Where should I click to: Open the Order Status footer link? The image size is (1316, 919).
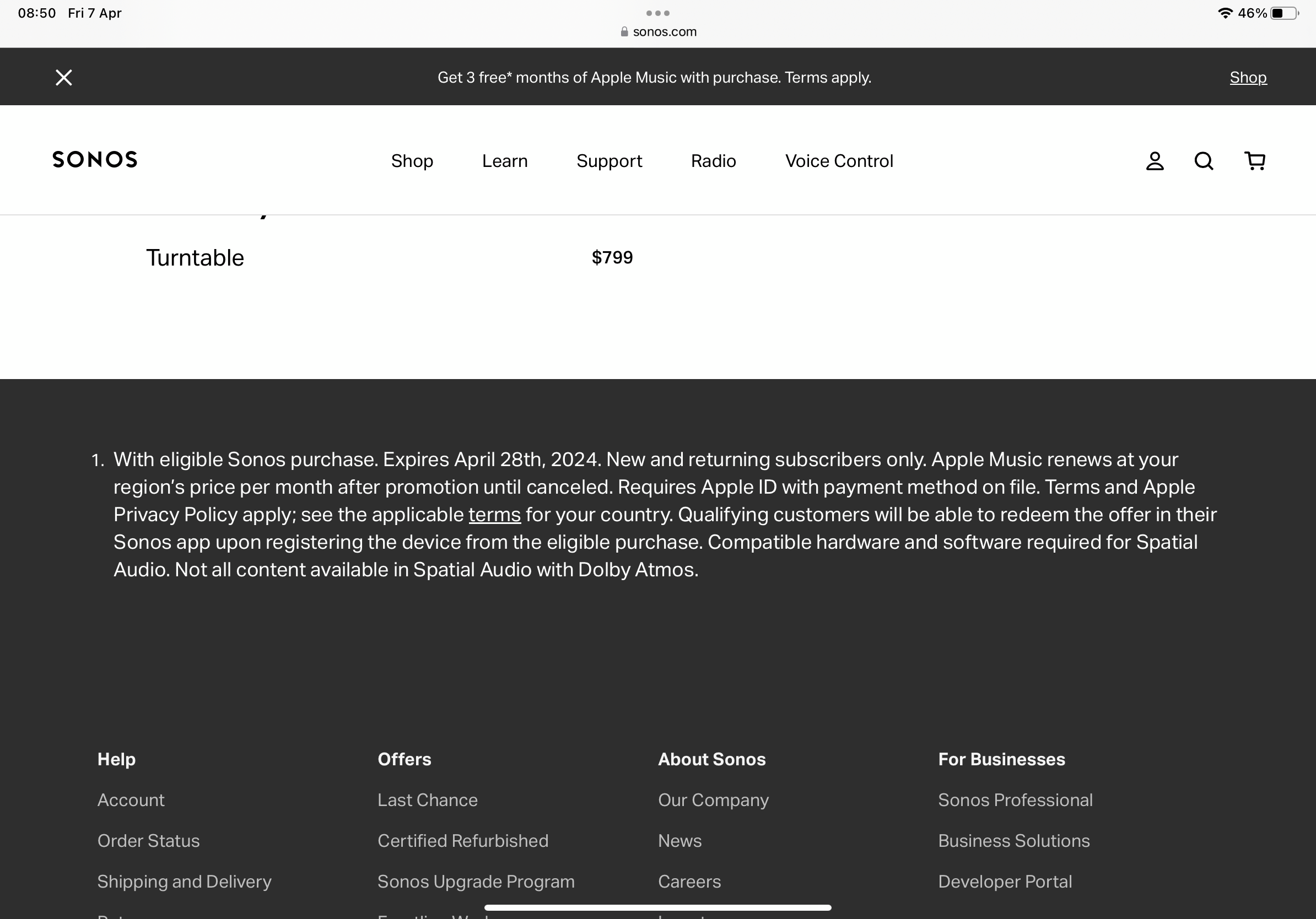[148, 841]
